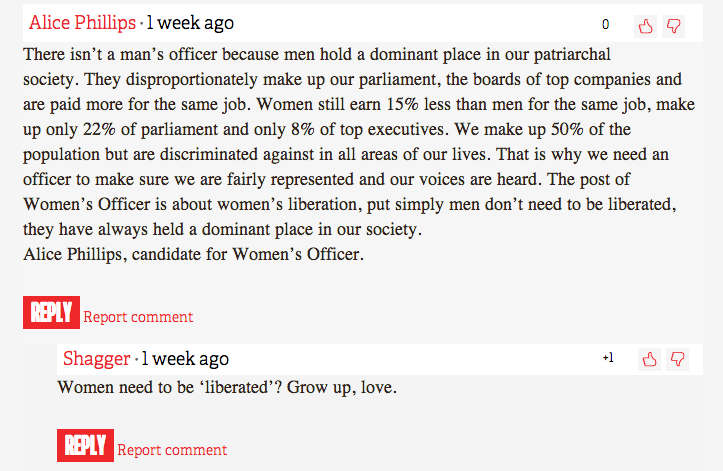Click the white header bar of Alice's comment
Viewport: 723px width, 471px height.
click(x=420, y=23)
